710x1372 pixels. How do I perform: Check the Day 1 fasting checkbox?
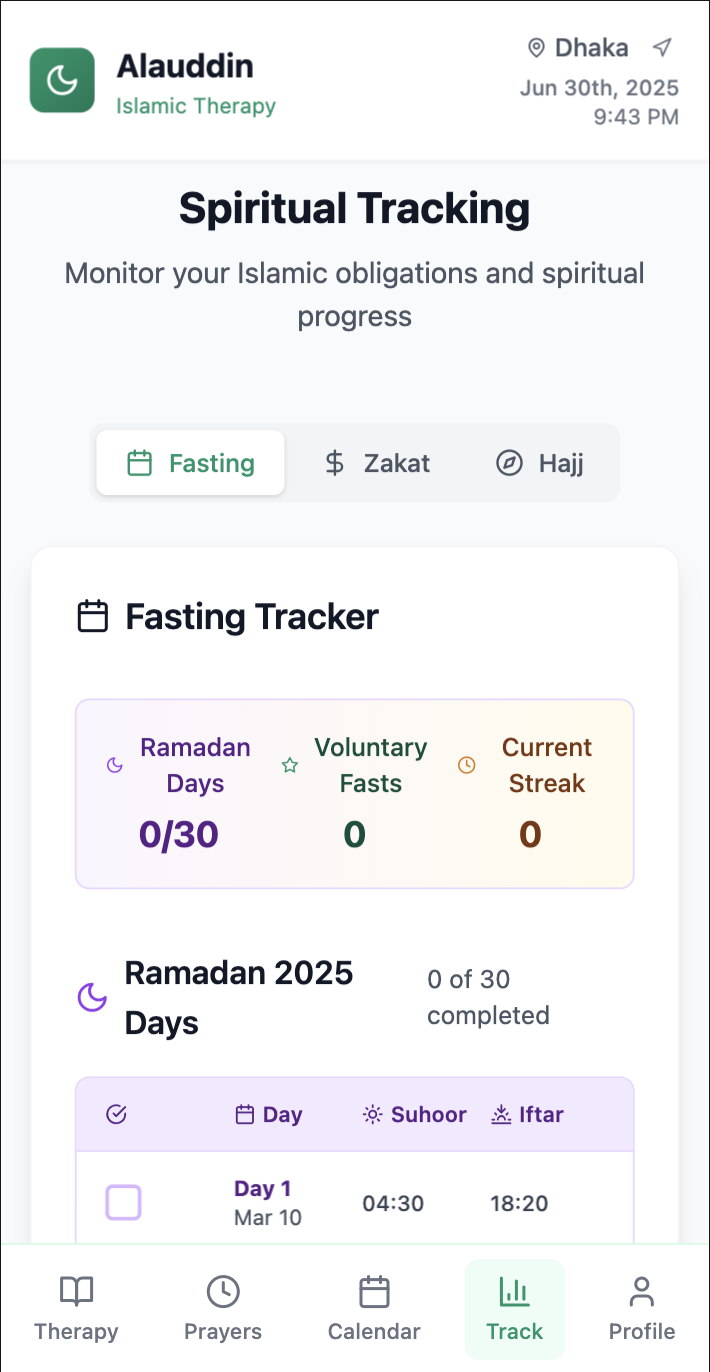tap(124, 1203)
